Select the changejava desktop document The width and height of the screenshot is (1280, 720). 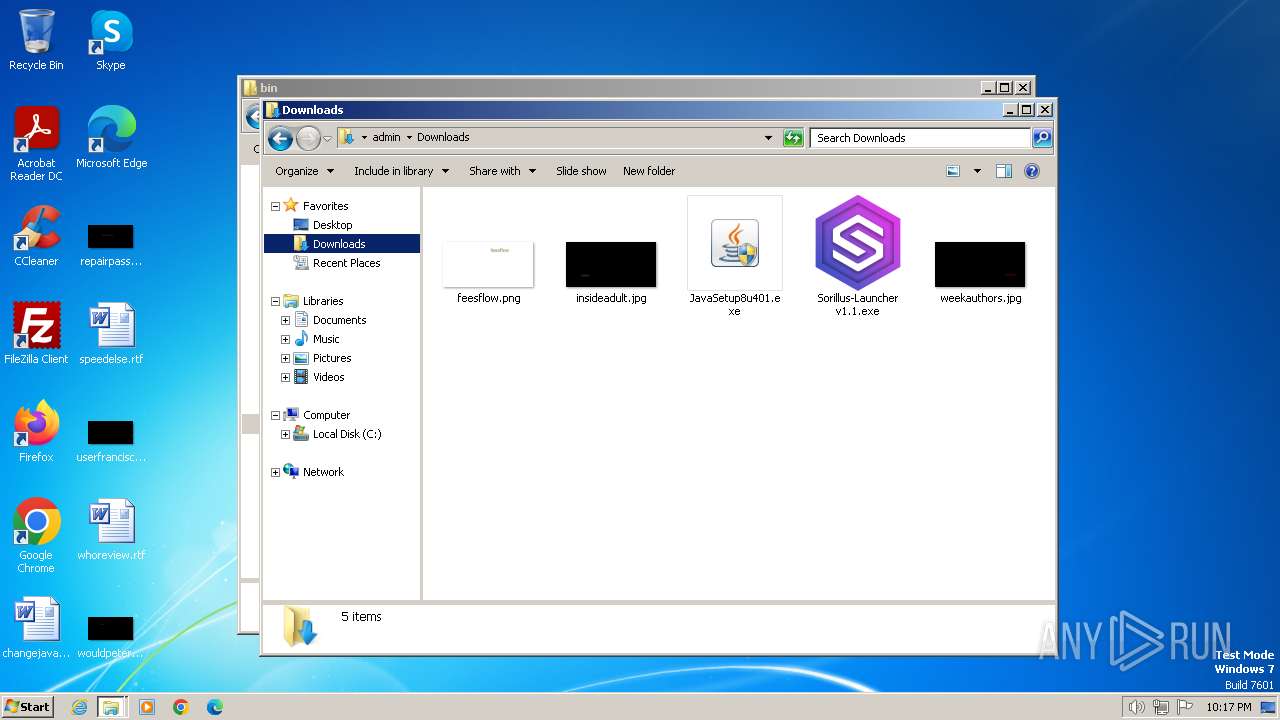[x=36, y=627]
